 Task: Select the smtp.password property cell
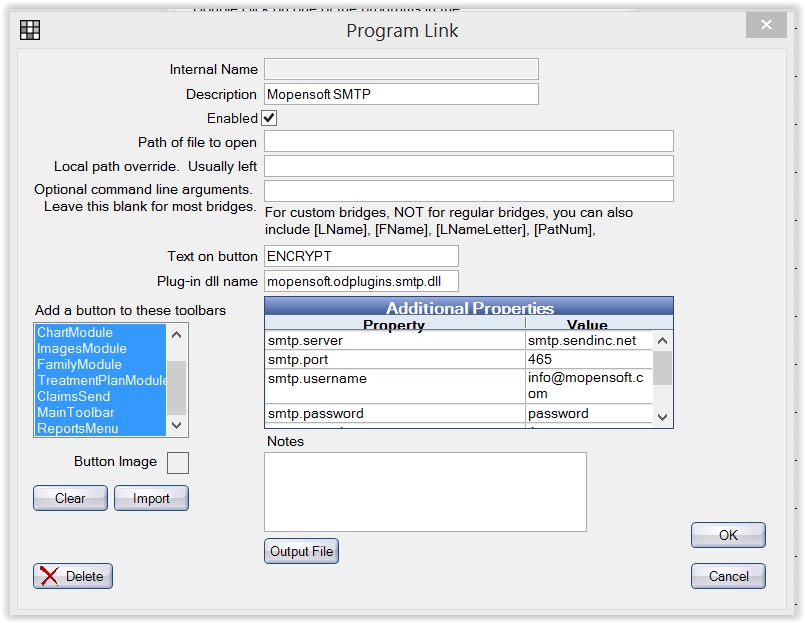pos(395,413)
